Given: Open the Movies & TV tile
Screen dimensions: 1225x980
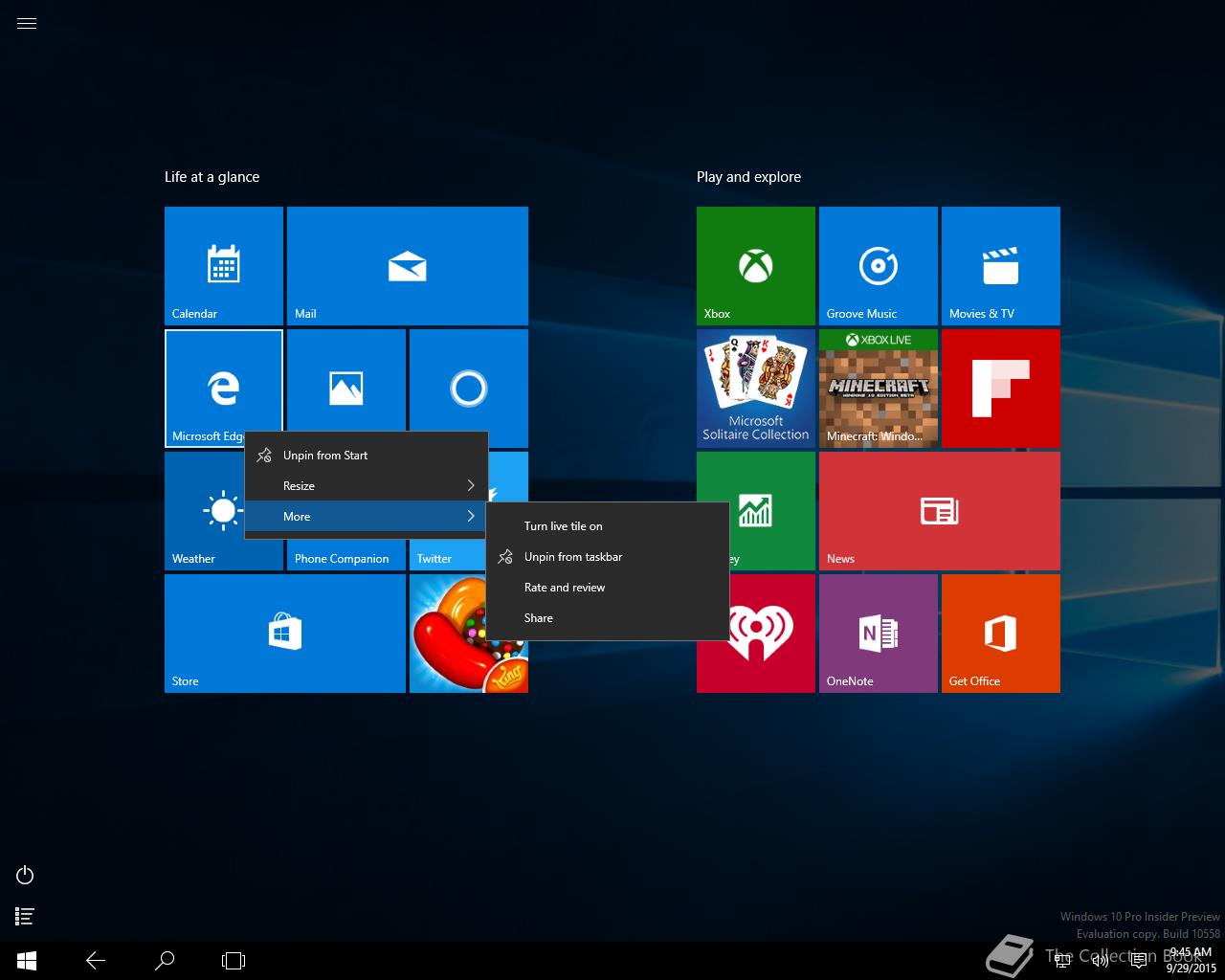Looking at the screenshot, I should (x=1001, y=266).
